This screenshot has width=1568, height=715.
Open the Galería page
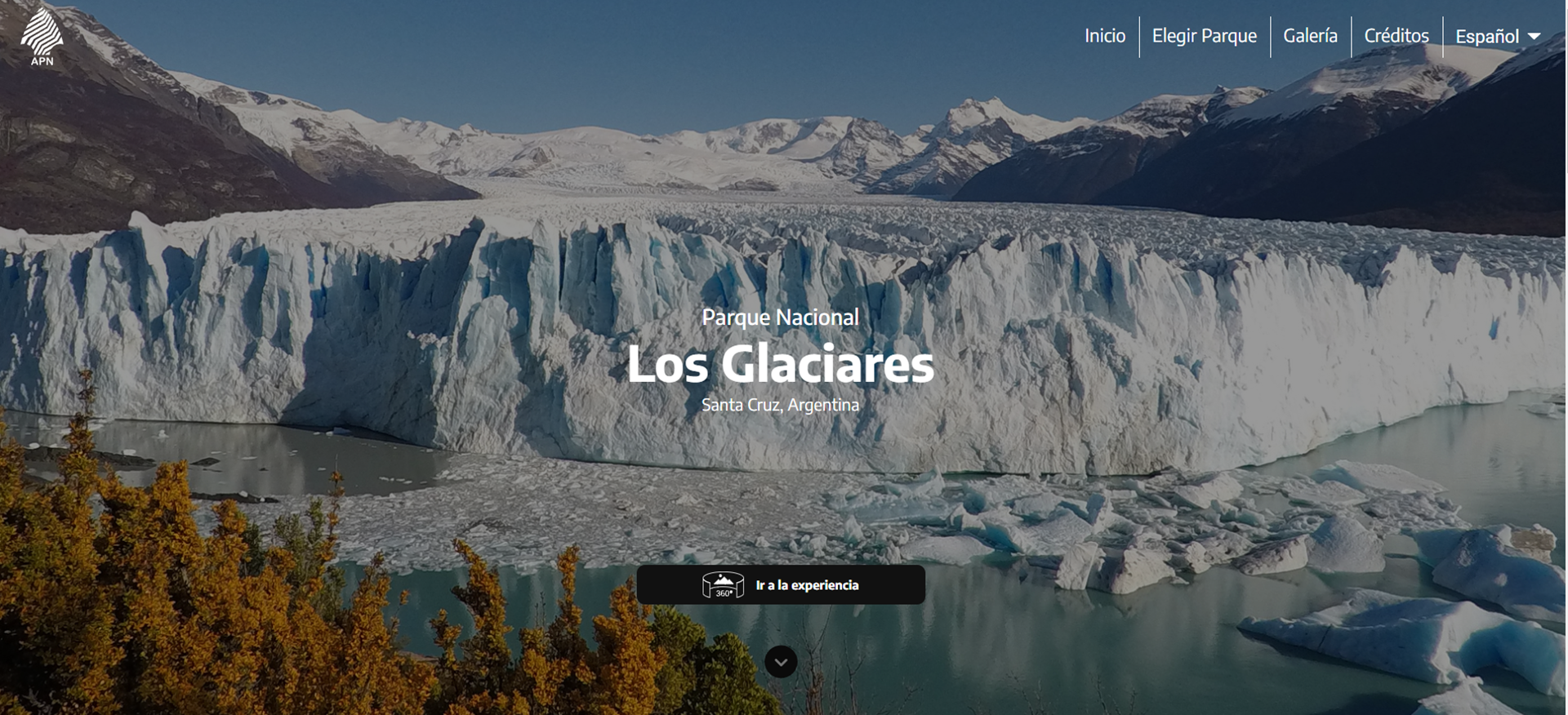(1310, 36)
